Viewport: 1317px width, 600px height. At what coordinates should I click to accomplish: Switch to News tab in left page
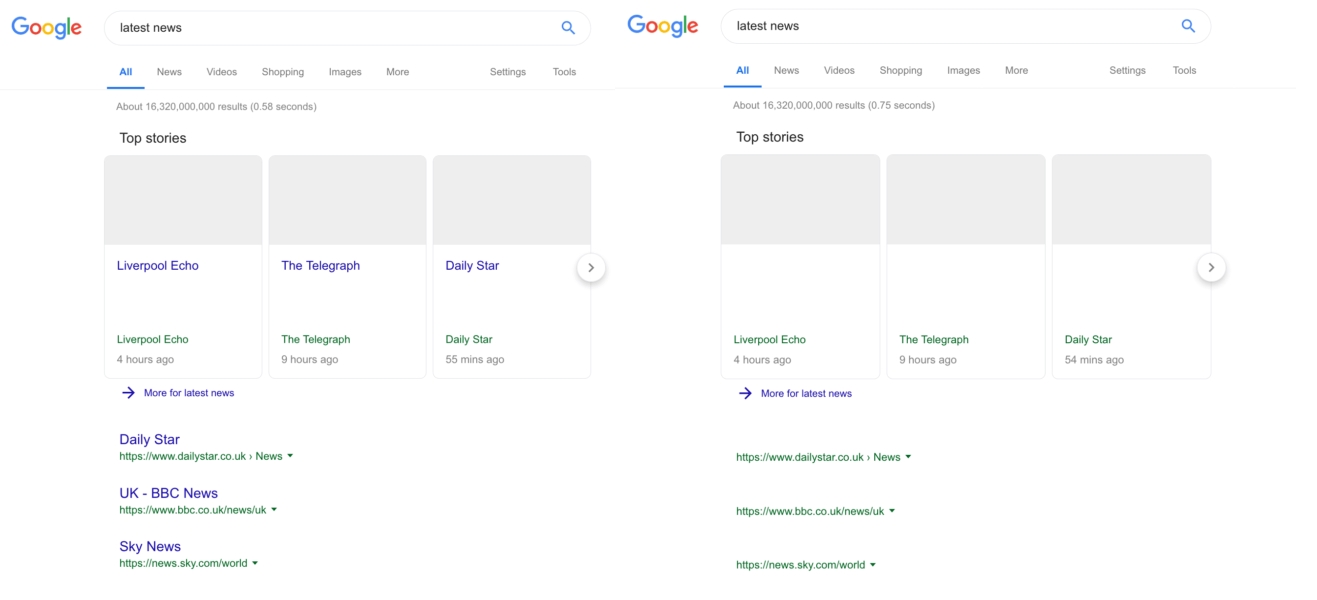coord(169,72)
